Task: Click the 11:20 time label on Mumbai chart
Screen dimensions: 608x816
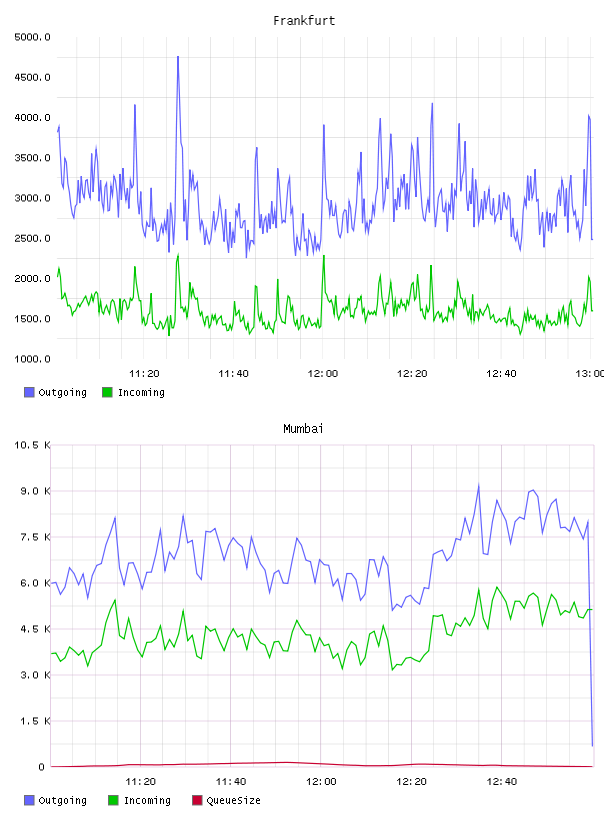Action: [x=141, y=782]
